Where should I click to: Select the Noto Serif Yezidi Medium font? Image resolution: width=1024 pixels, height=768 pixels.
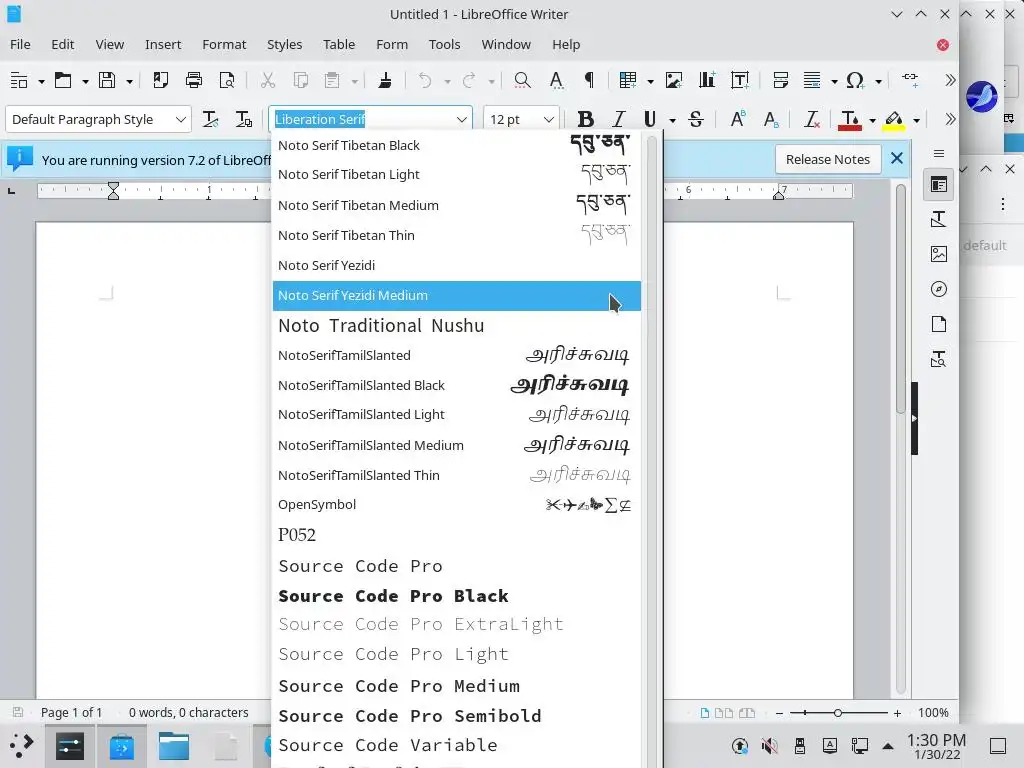(456, 296)
